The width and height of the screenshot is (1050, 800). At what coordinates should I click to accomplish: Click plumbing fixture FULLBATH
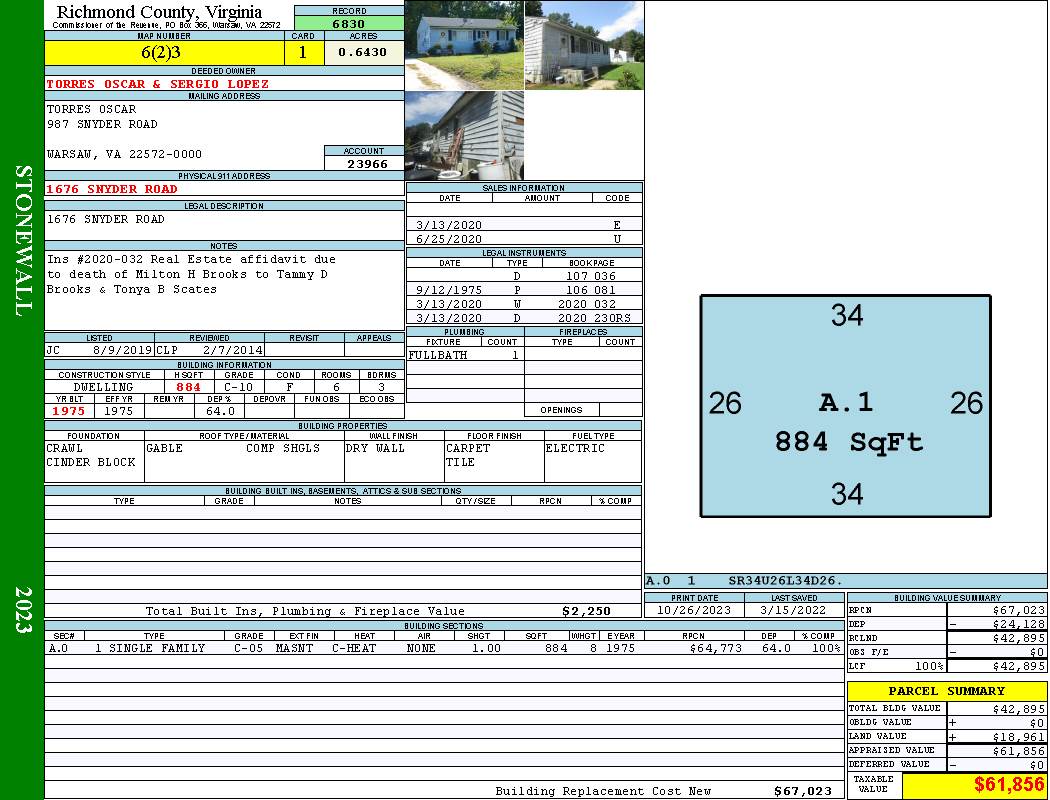438,355
